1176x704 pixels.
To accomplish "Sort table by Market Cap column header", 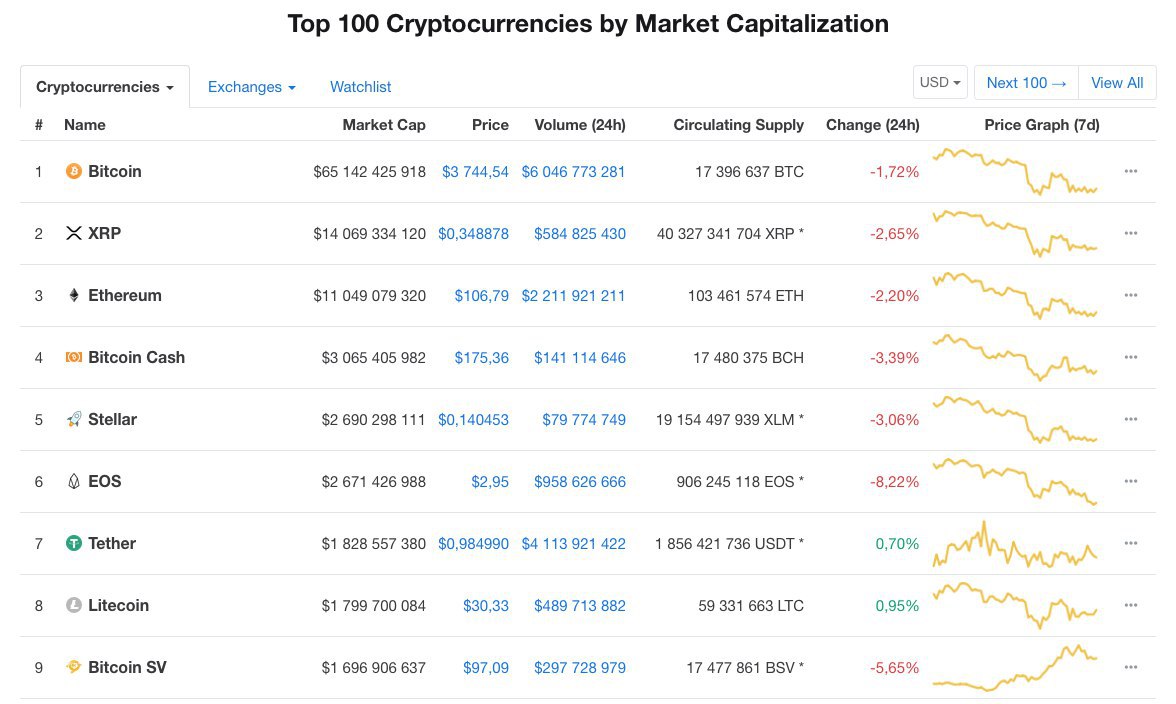I will tap(383, 125).
